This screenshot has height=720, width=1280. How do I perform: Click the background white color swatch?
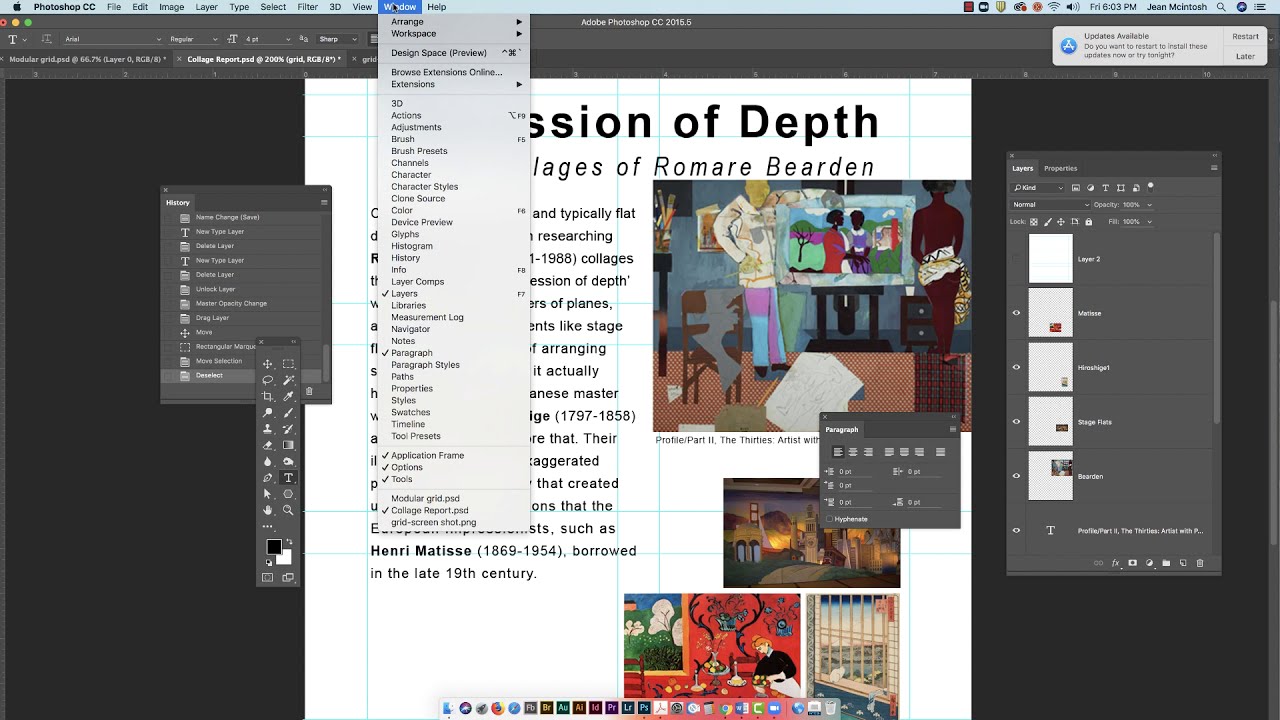pos(285,556)
